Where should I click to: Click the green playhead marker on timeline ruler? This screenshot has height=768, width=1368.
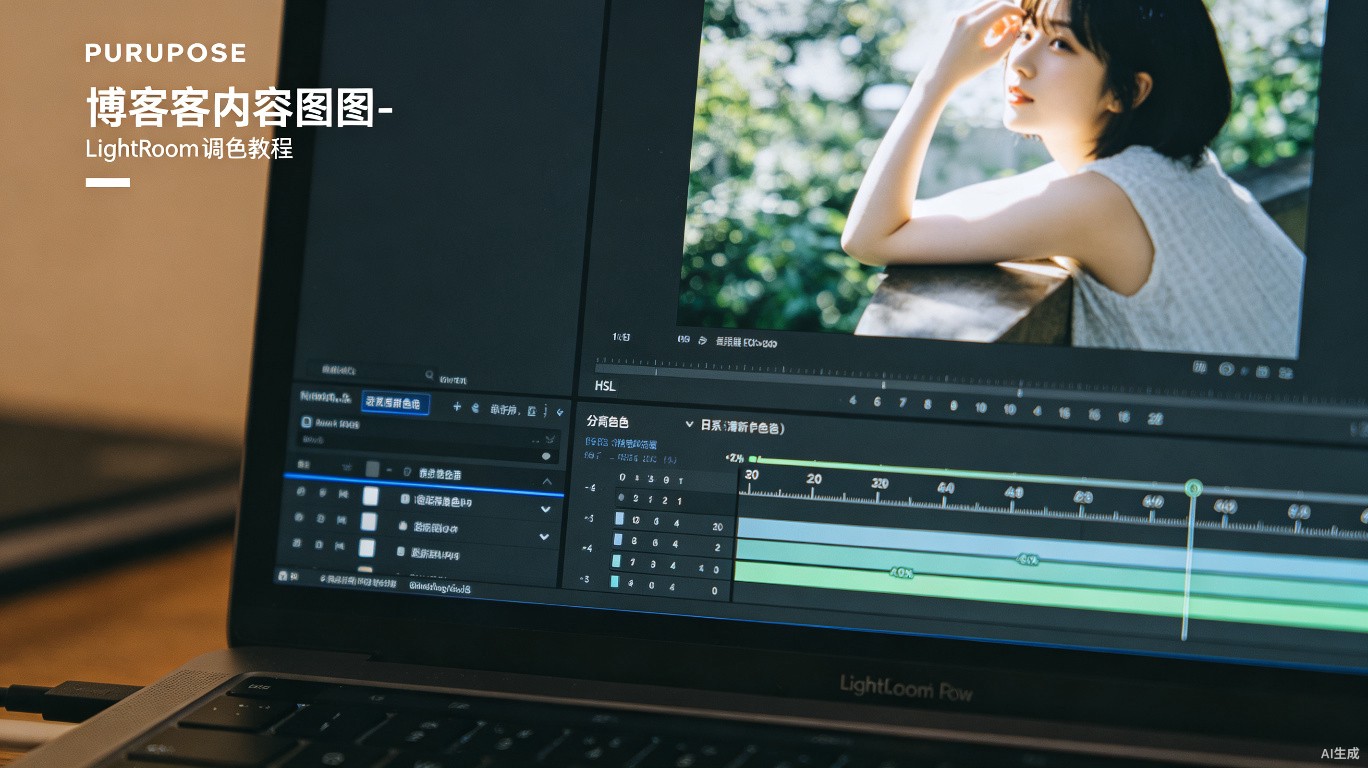pos(1192,488)
